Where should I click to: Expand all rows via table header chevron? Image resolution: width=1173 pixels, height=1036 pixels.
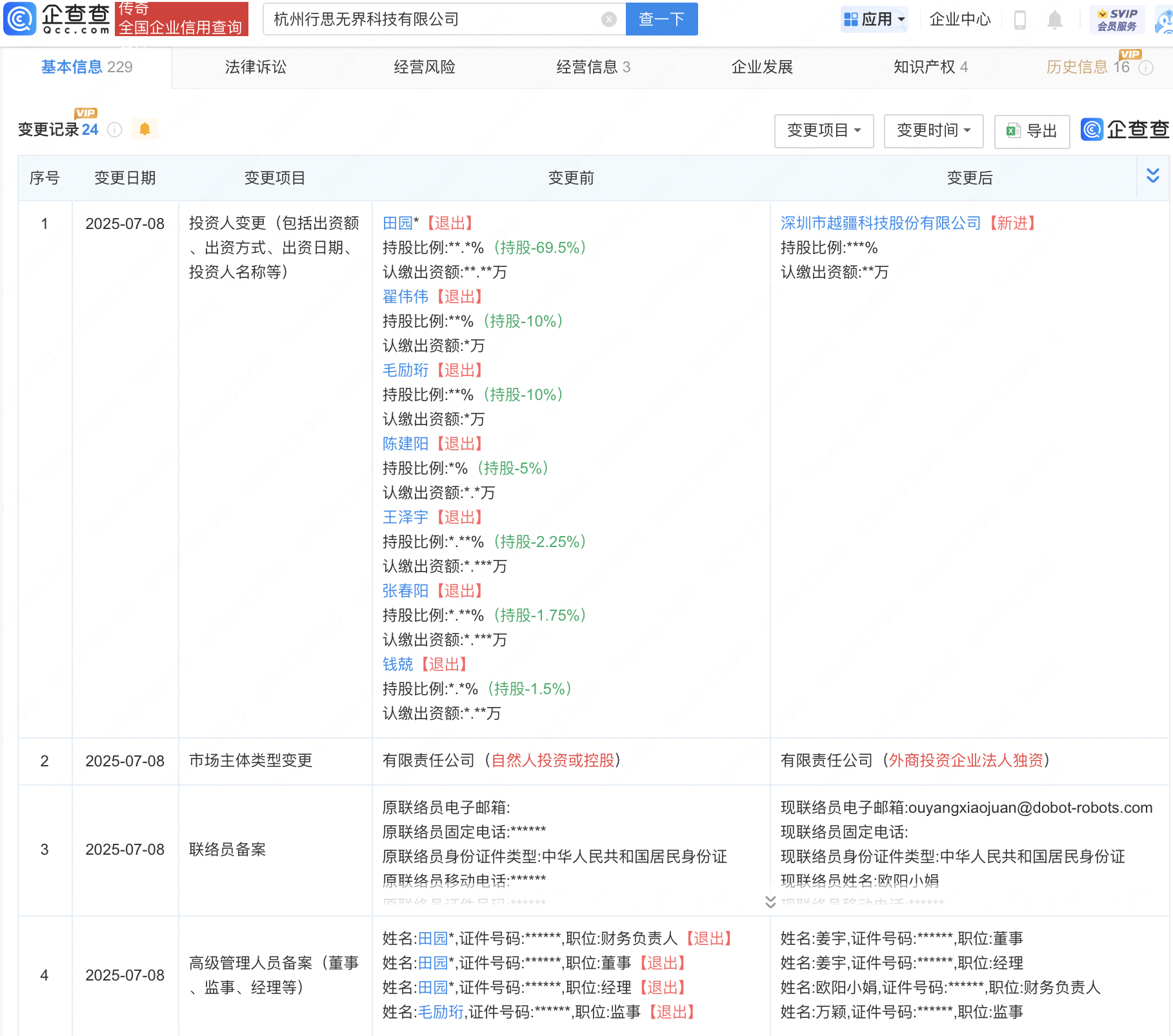point(1153,175)
